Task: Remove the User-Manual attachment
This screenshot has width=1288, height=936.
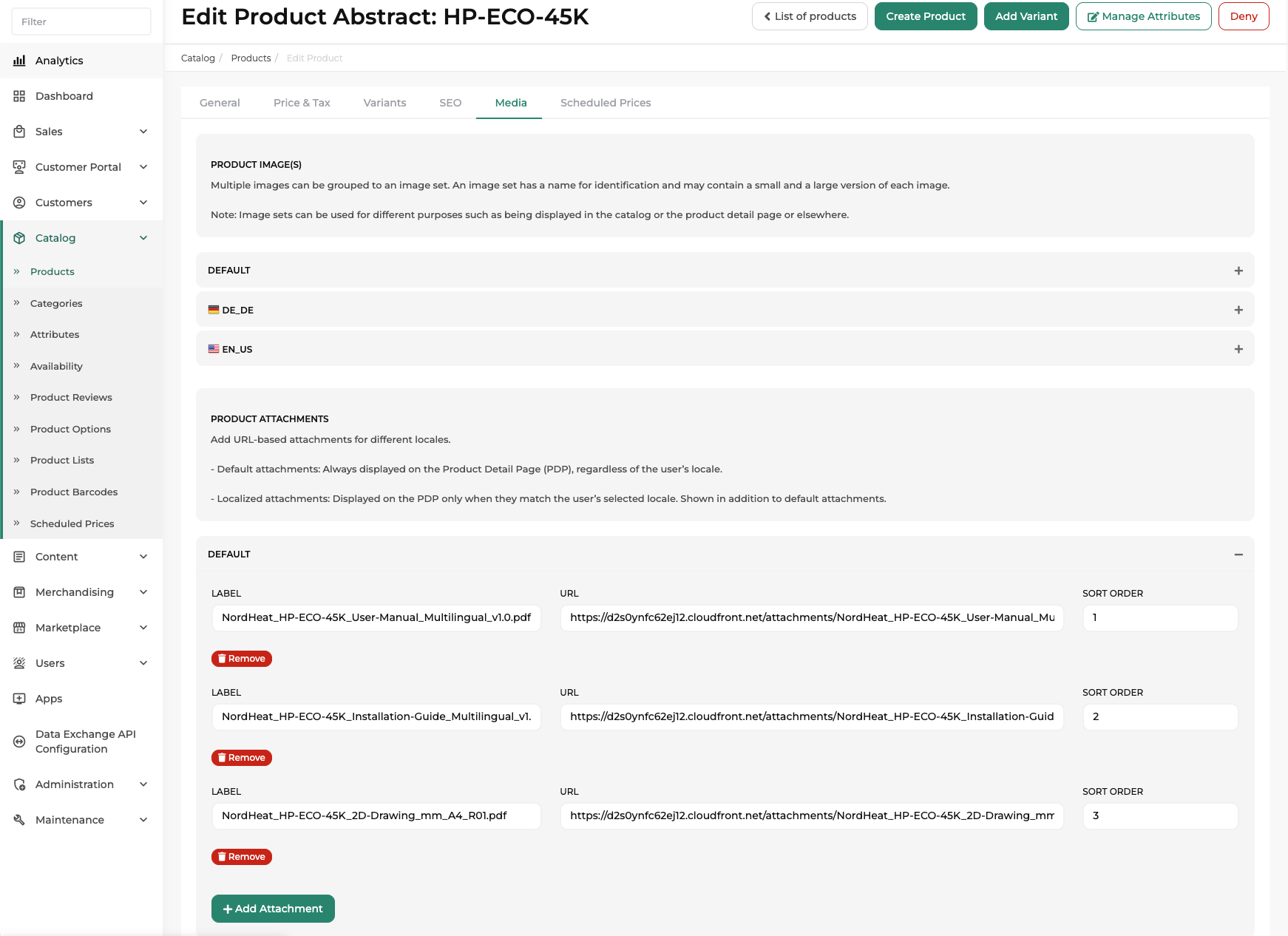Action: point(241,658)
